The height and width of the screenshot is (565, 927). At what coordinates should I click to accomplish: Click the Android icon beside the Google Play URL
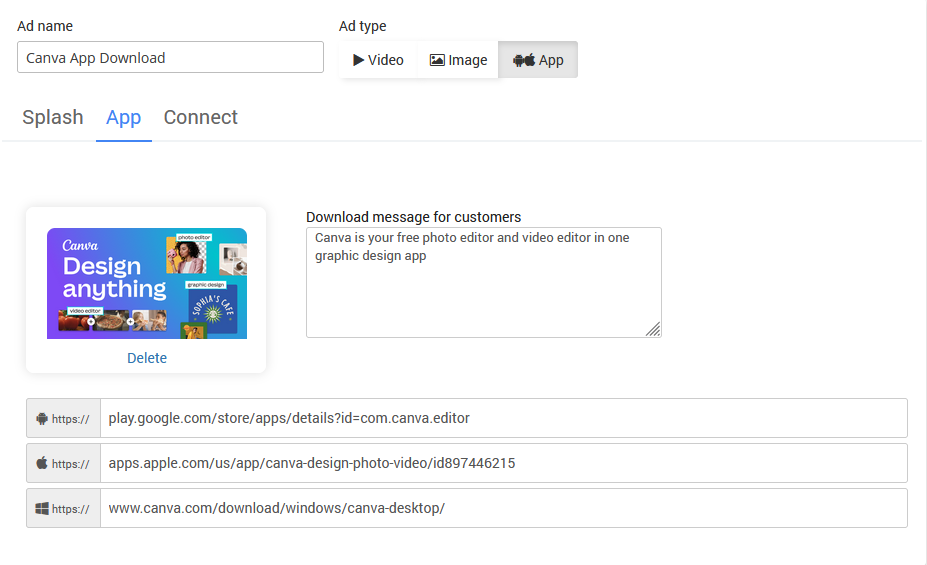point(42,418)
